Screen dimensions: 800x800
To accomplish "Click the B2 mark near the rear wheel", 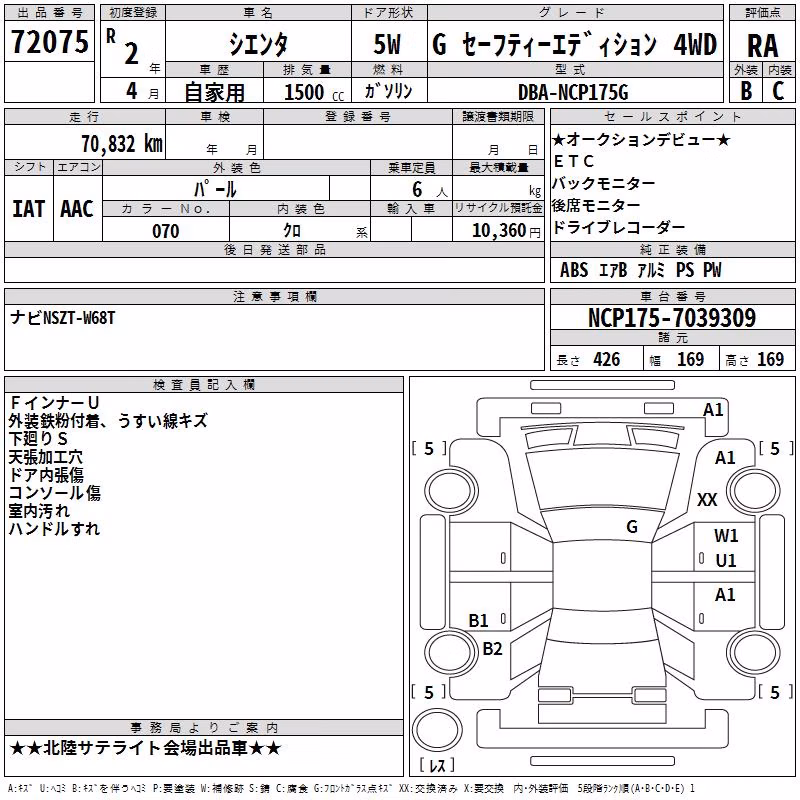I will click(x=492, y=648).
